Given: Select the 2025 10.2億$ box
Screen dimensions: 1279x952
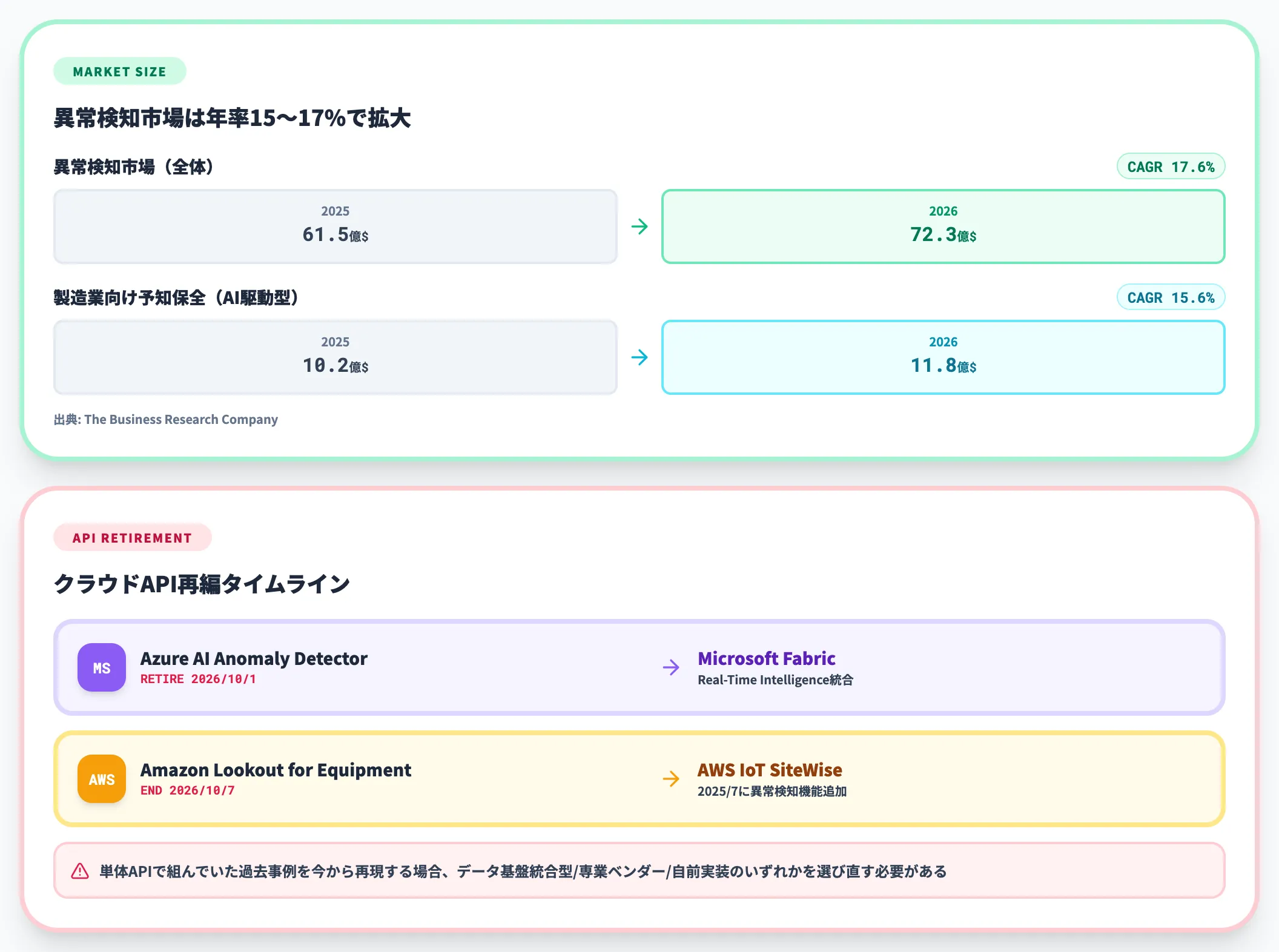Looking at the screenshot, I should [x=335, y=357].
